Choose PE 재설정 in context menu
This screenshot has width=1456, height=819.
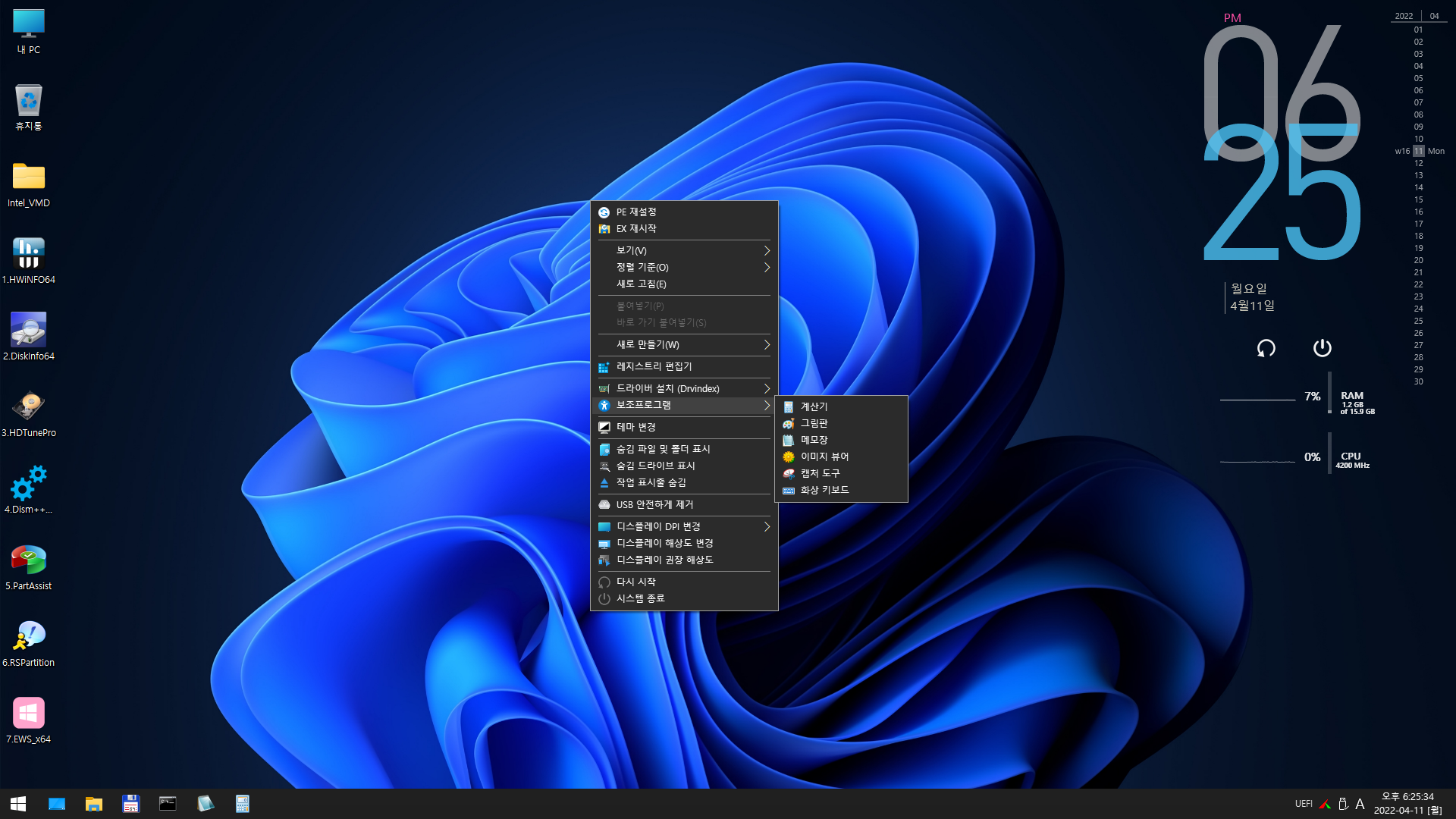[684, 212]
